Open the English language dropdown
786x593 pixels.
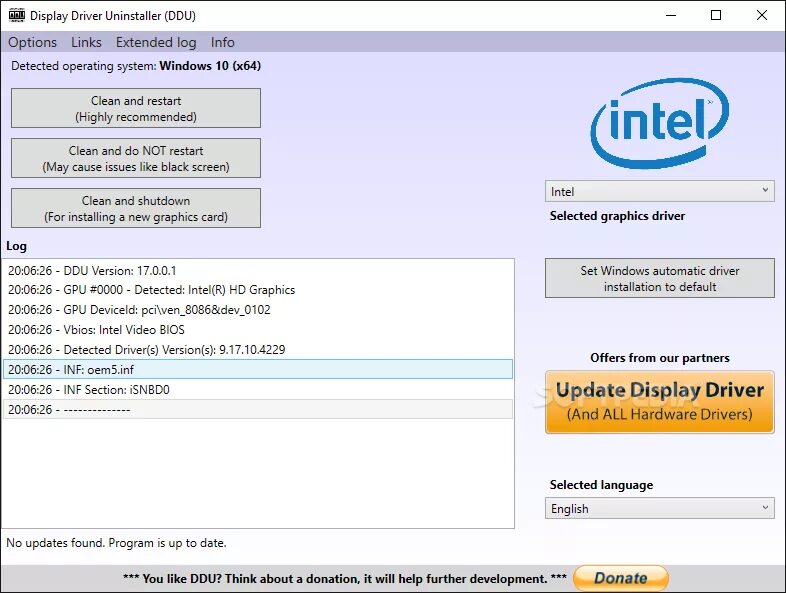(660, 508)
